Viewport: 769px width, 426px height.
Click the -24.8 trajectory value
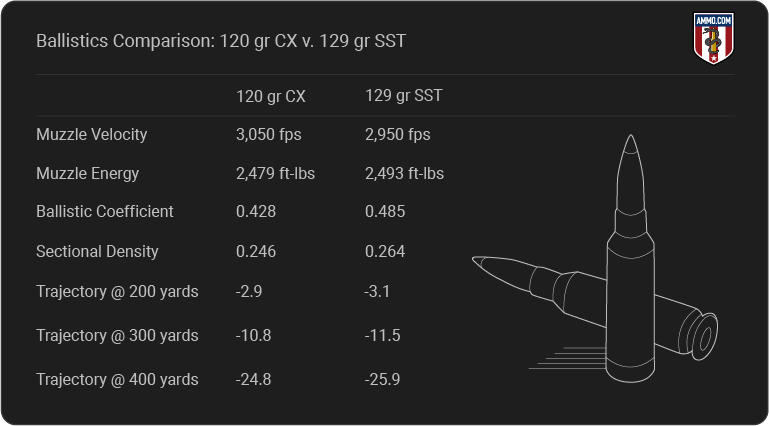(x=254, y=379)
